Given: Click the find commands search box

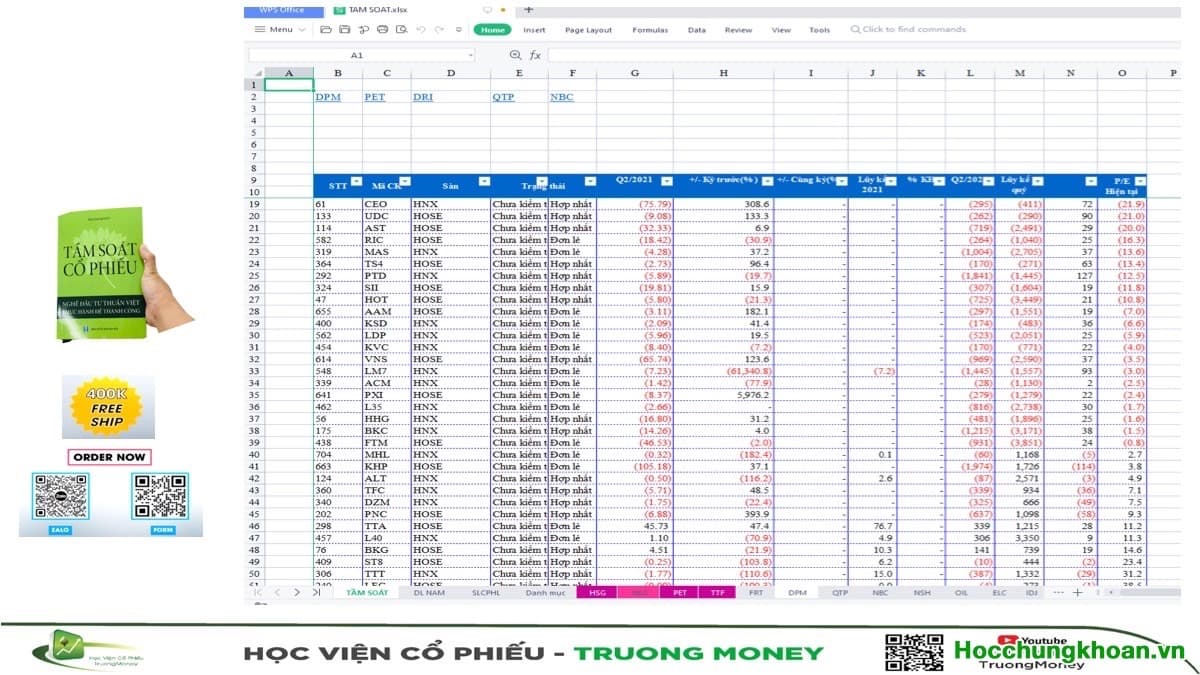Looking at the screenshot, I should (913, 30).
